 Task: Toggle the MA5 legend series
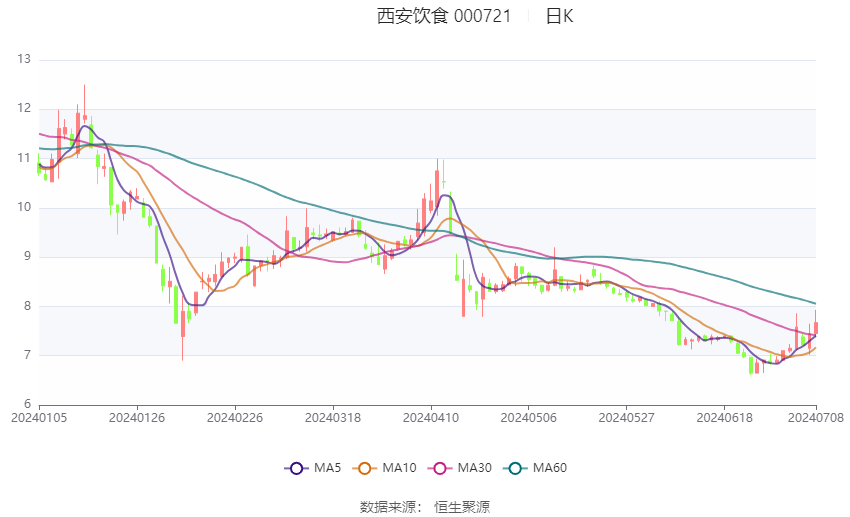pos(313,468)
